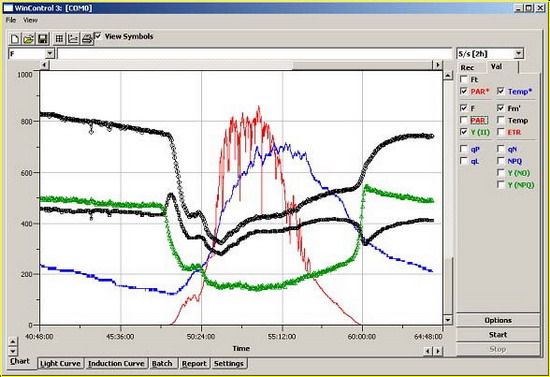Expand the F parameter dropdown
The height and width of the screenshot is (377, 550).
pyautogui.click(x=50, y=54)
